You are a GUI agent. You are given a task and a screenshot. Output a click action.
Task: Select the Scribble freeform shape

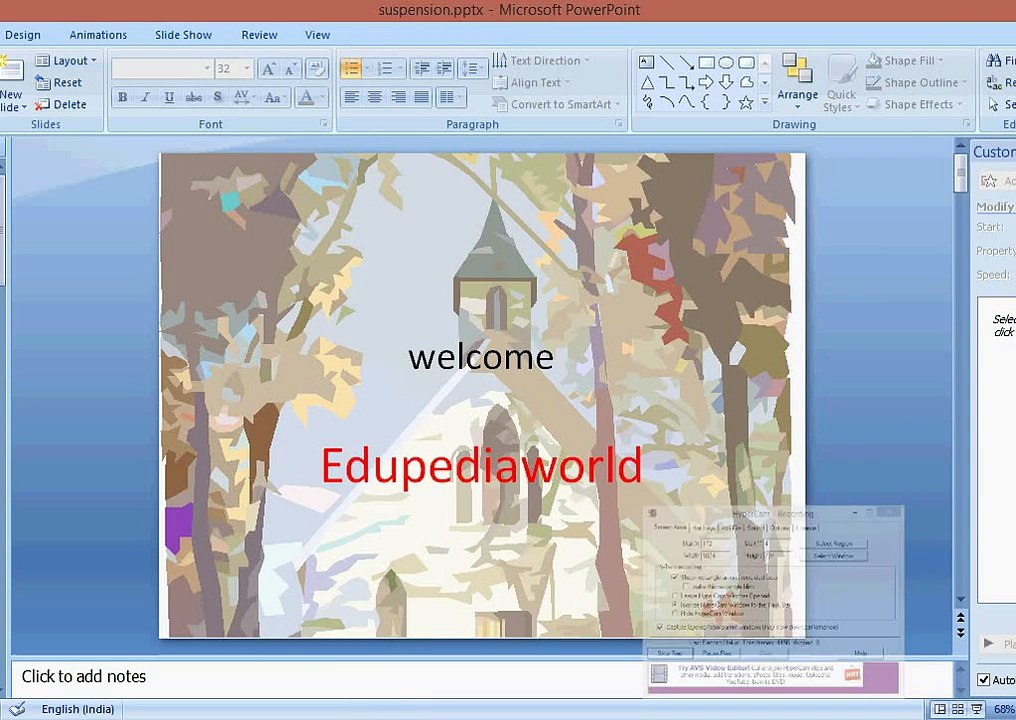point(647,102)
